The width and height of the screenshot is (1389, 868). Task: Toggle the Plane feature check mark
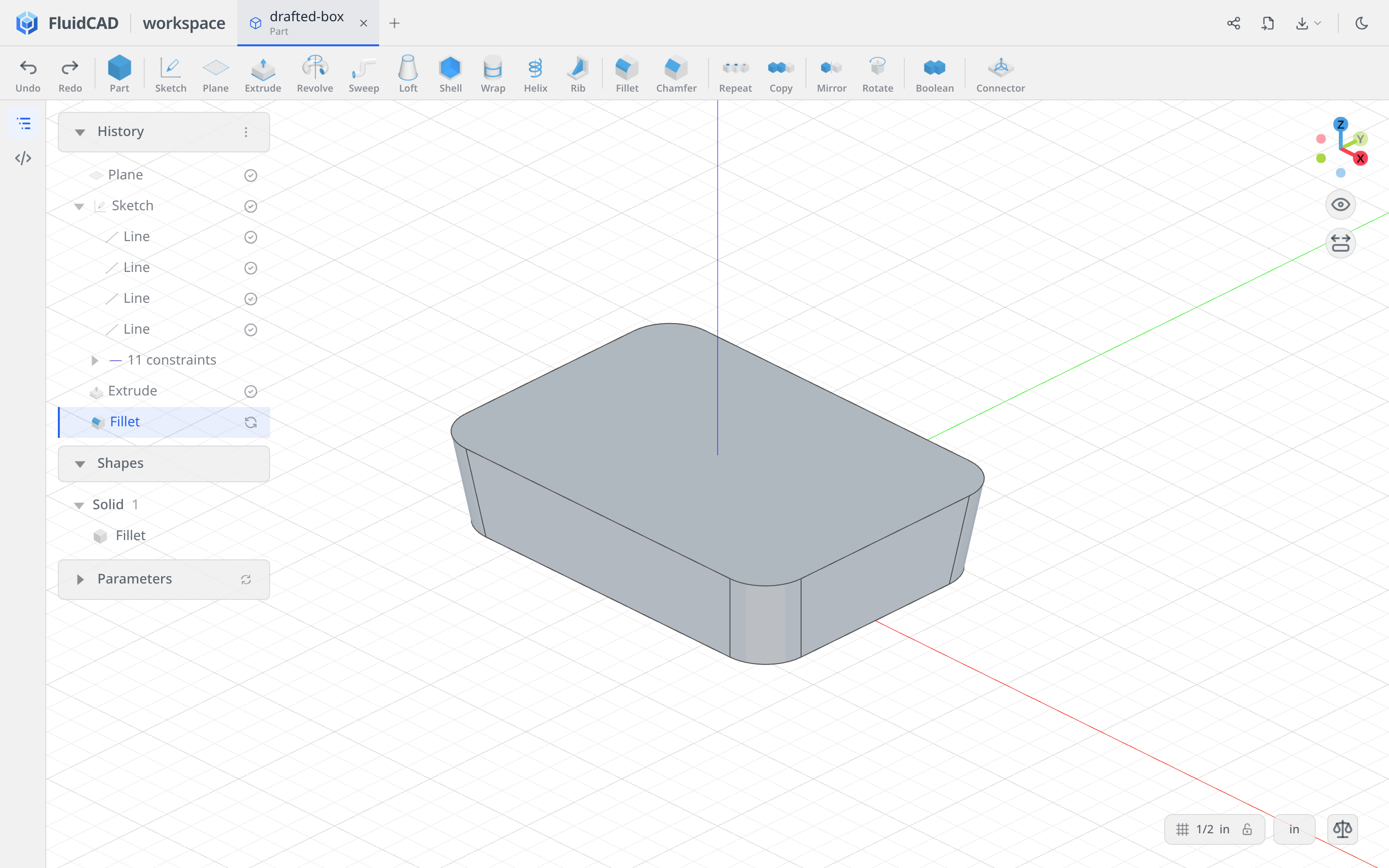tap(250, 175)
